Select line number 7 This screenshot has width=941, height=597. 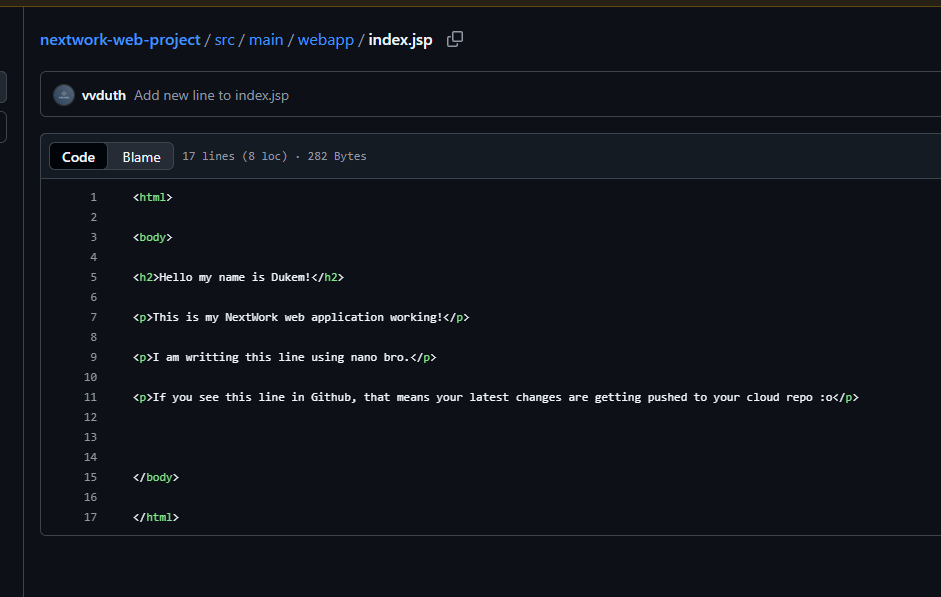pyautogui.click(x=93, y=317)
